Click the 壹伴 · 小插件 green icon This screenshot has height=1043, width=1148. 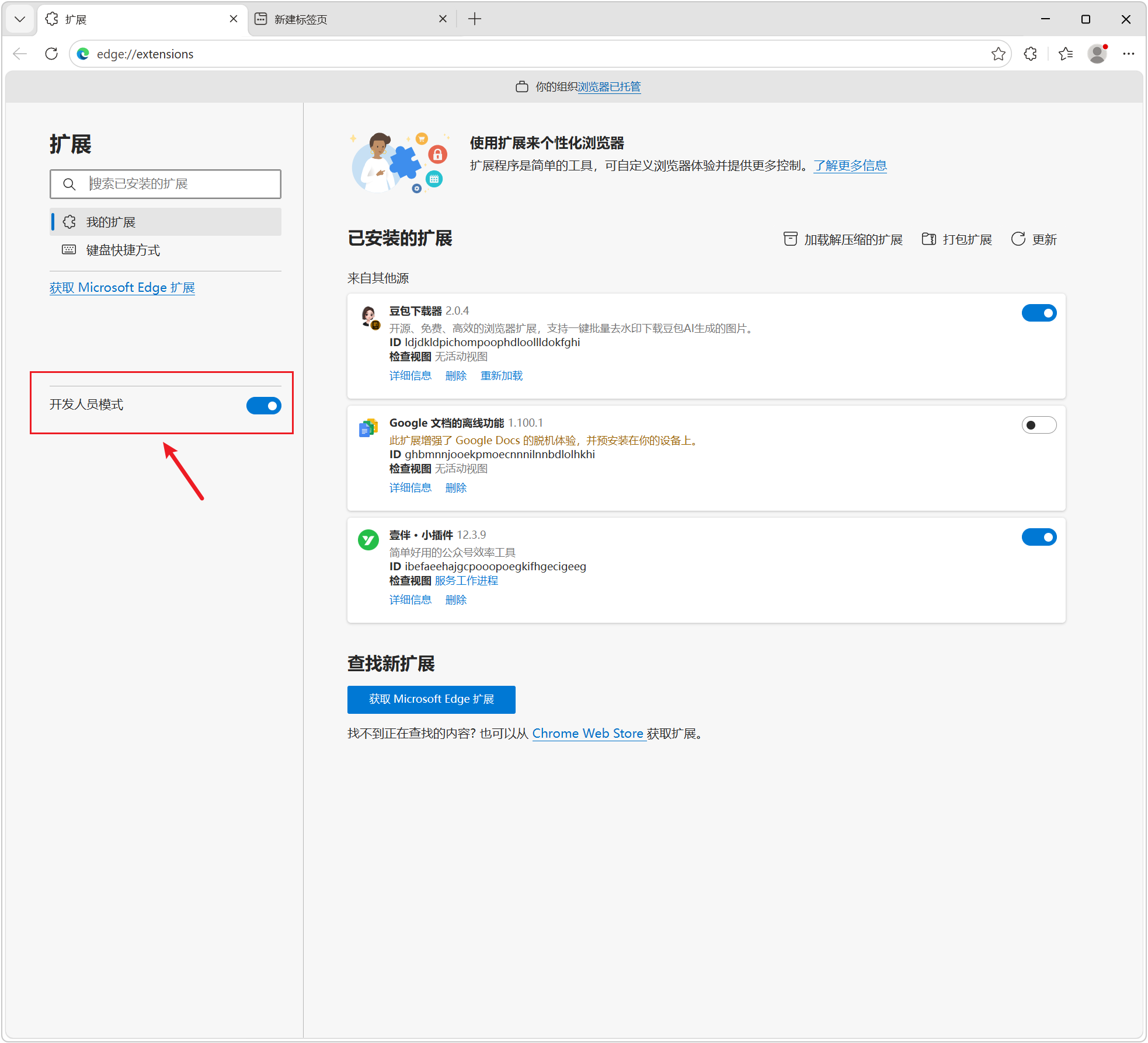pyautogui.click(x=368, y=540)
